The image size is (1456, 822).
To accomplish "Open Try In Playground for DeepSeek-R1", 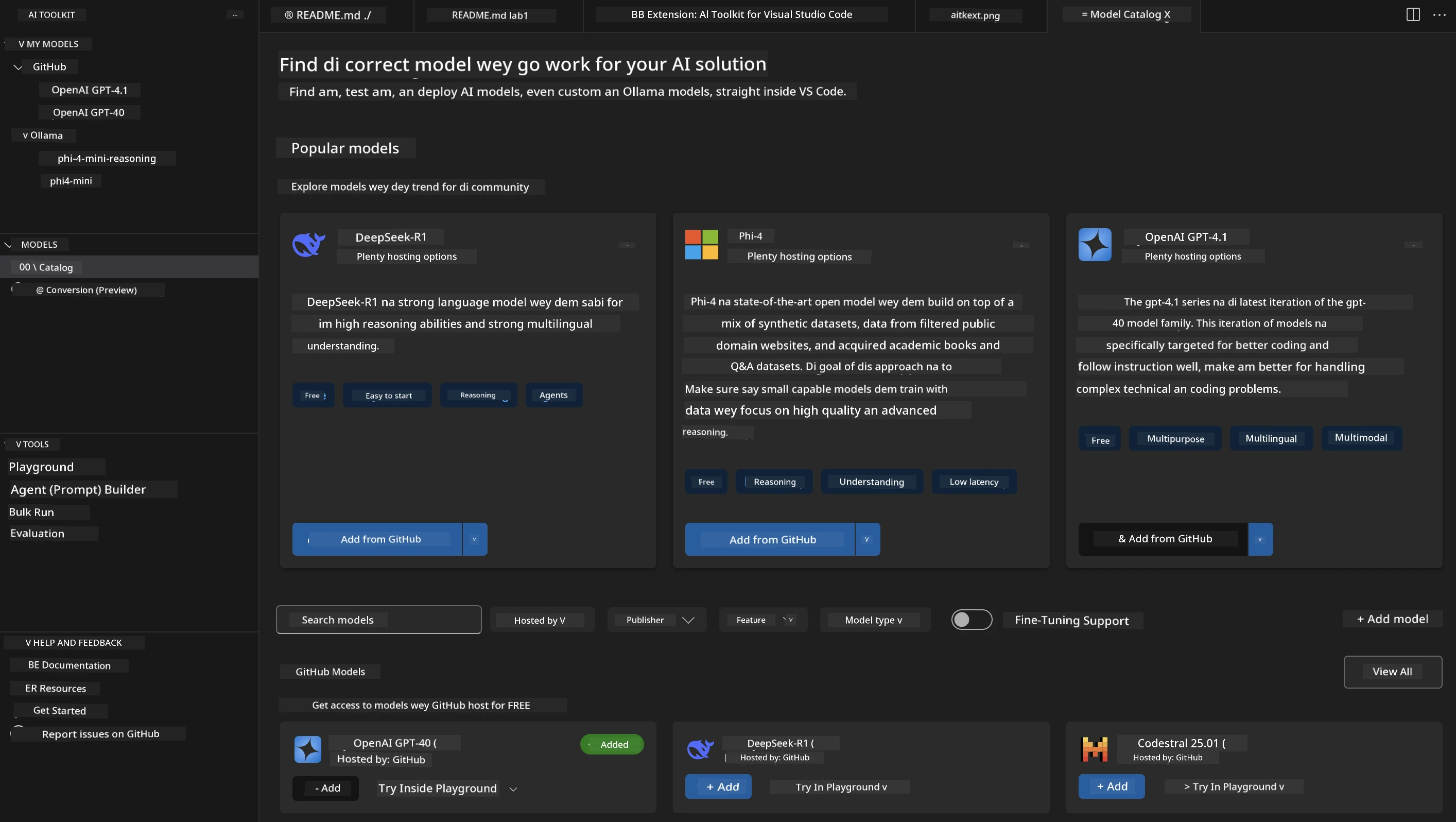I will [840, 787].
